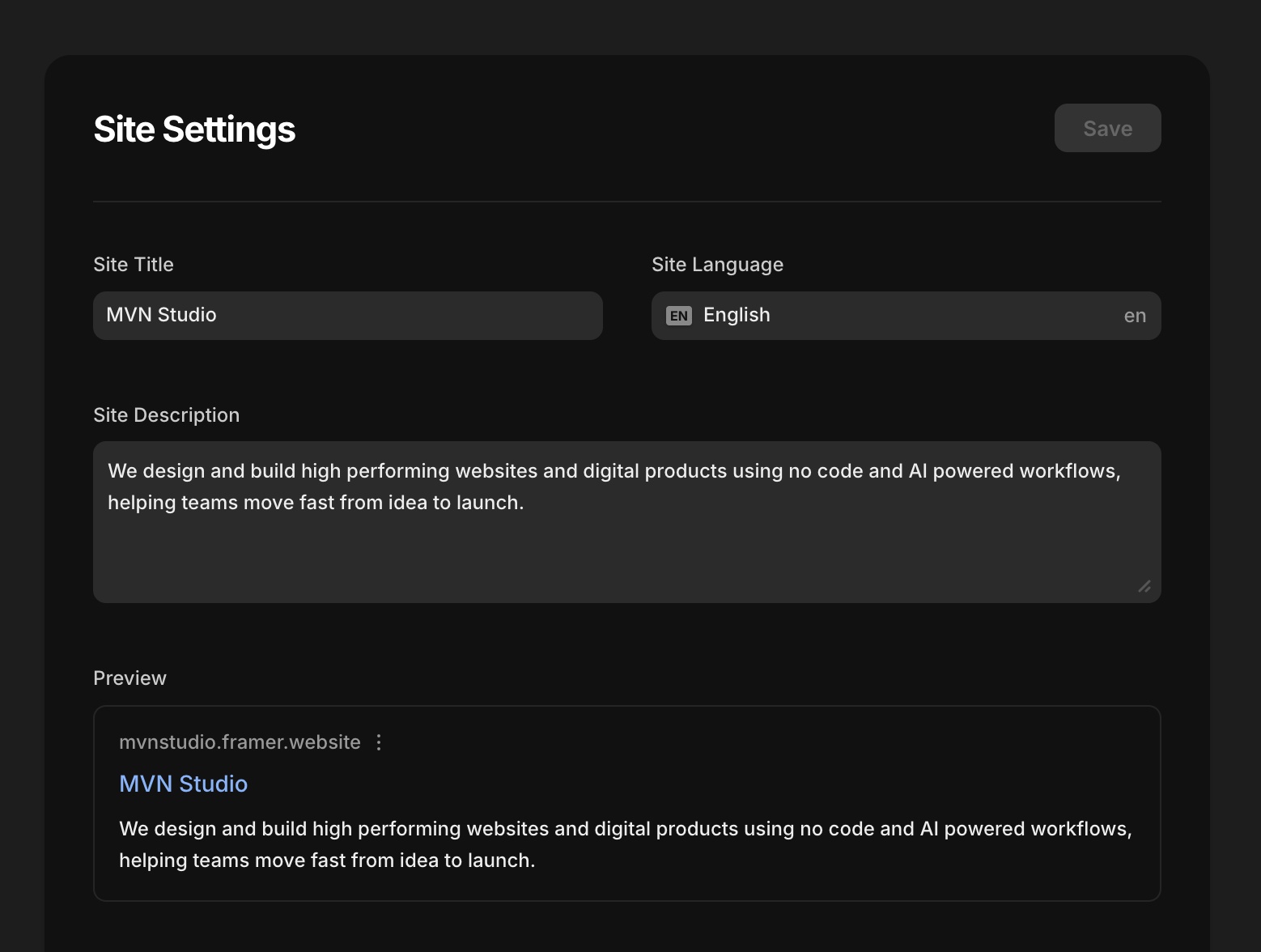1261x952 pixels.
Task: Click the EN language badge icon
Action: [x=678, y=316]
